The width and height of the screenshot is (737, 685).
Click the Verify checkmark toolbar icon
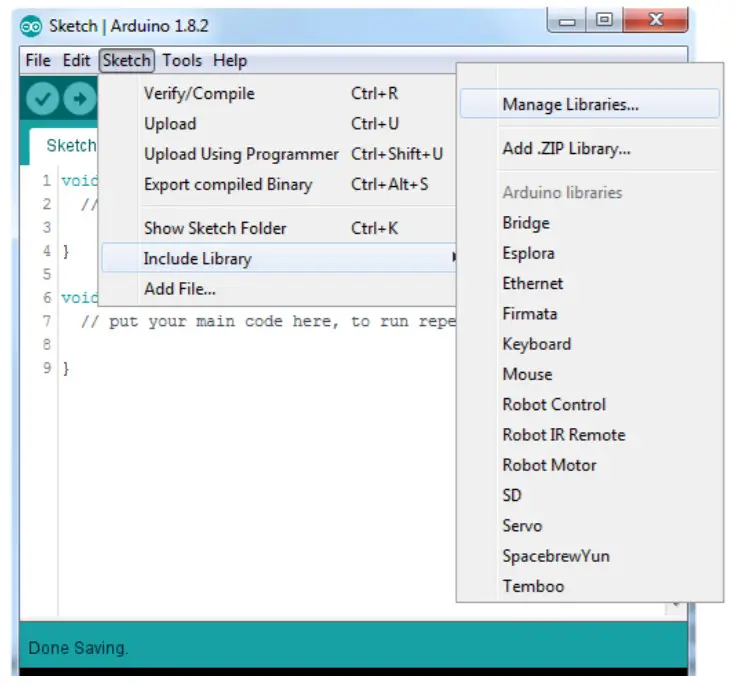click(x=42, y=99)
